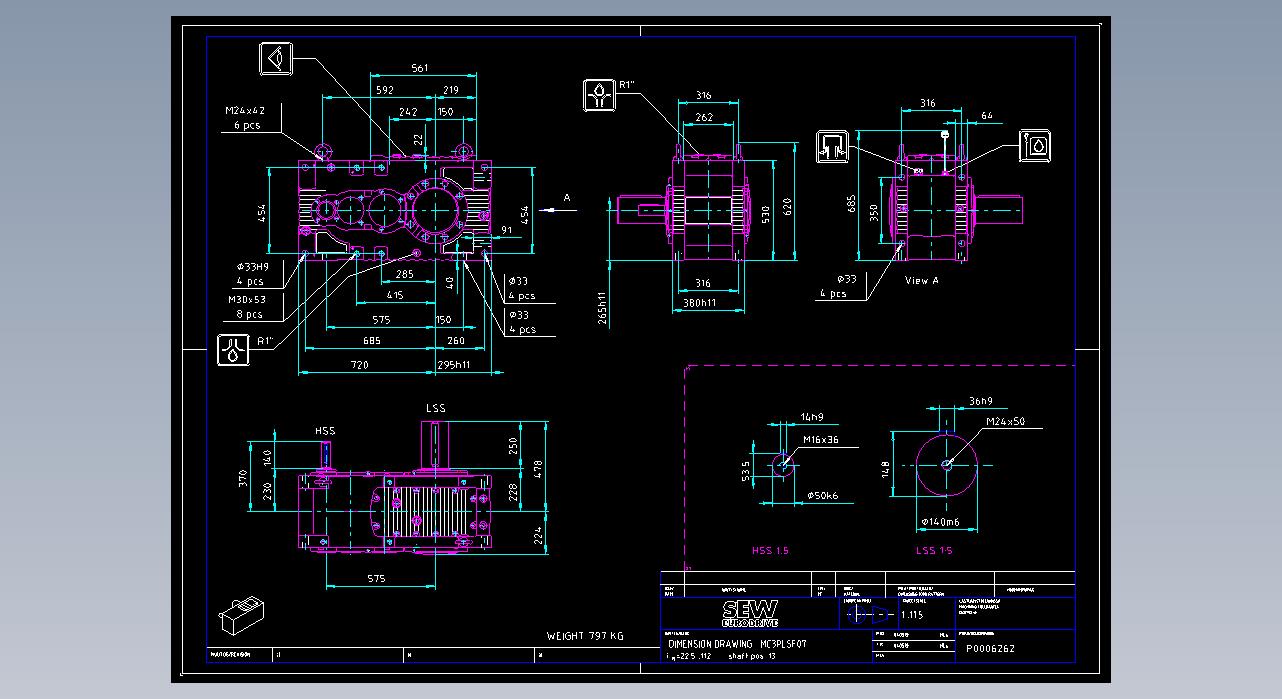This screenshot has width=1282, height=699.
Task: Select the drawing number P0006262
Action: pos(989,648)
